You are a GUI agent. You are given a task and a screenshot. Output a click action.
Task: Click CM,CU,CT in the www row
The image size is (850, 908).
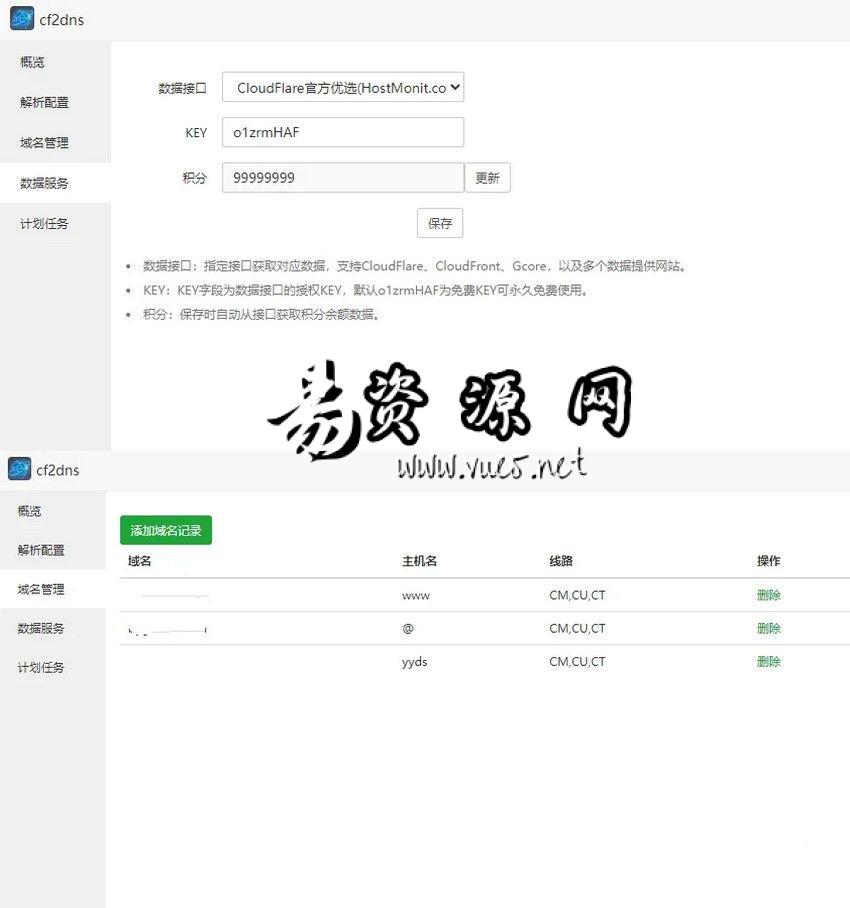coord(577,595)
